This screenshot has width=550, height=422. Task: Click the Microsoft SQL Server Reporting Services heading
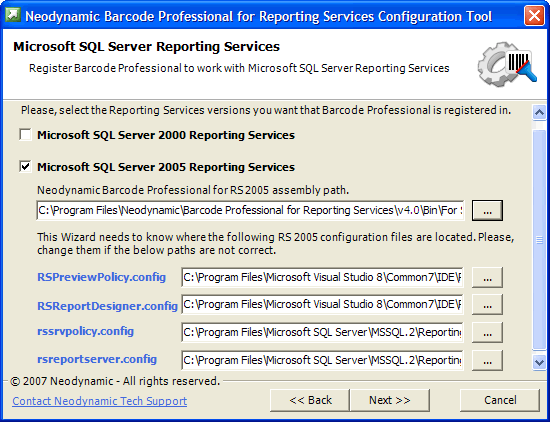146,46
